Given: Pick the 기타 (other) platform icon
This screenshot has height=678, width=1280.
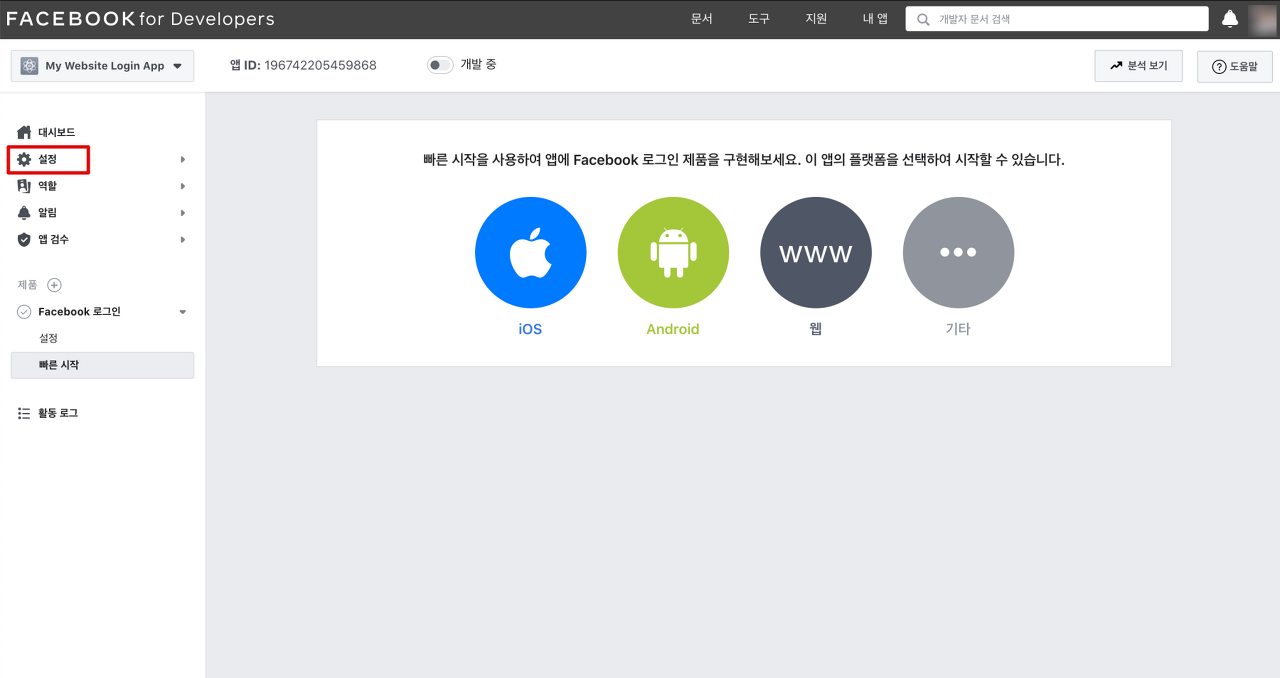Looking at the screenshot, I should click(x=958, y=252).
